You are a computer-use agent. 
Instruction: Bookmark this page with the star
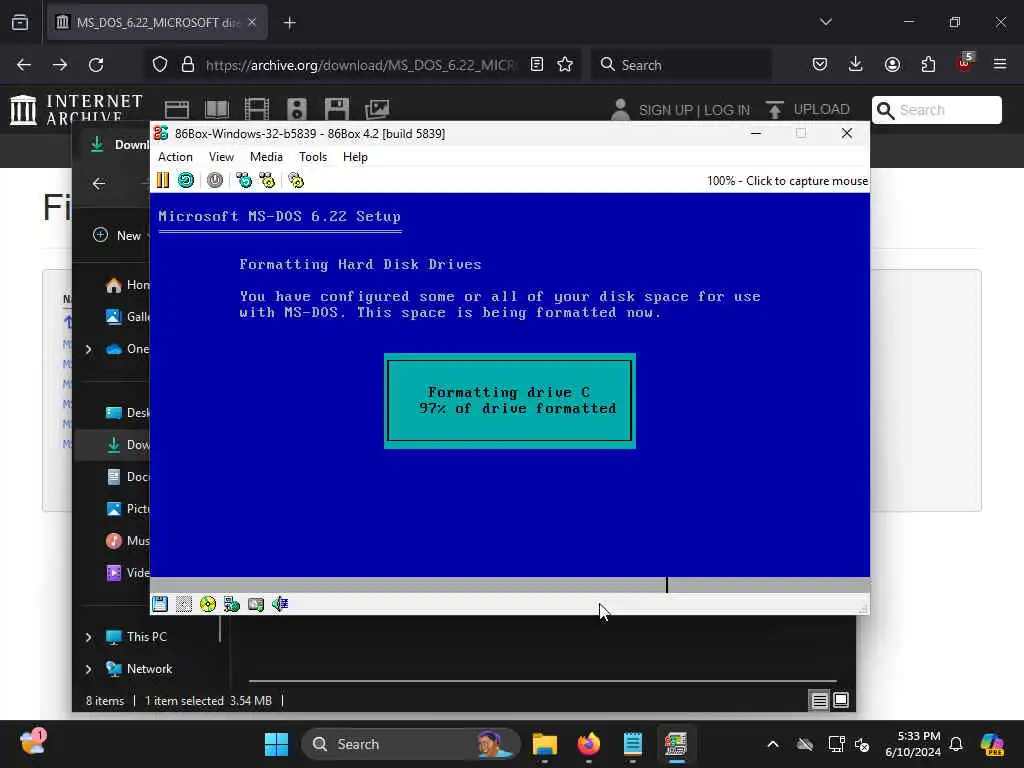565,65
